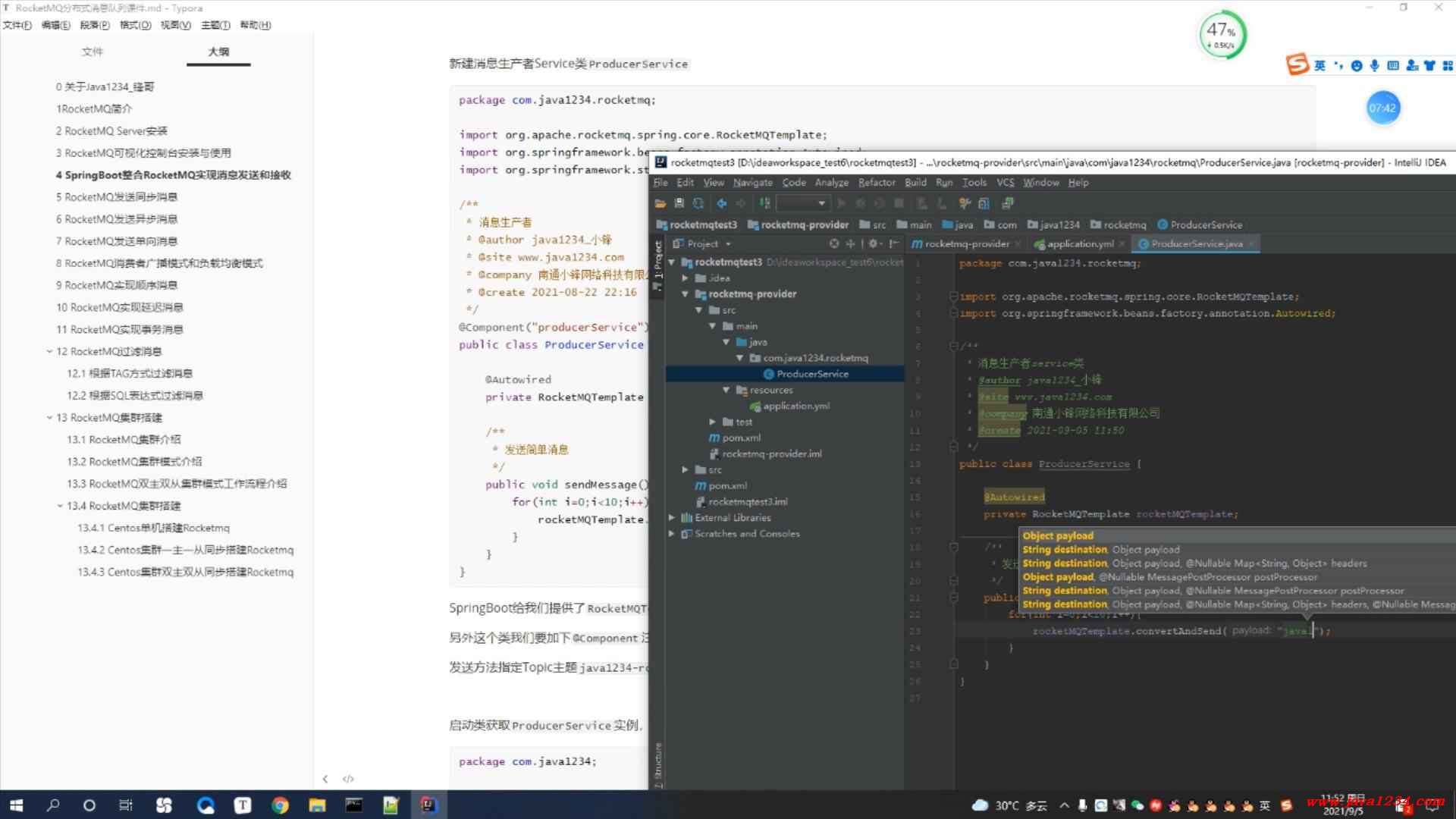Switch Typora sidebar to the 大纲 tab
1456x819 pixels.
pos(218,52)
